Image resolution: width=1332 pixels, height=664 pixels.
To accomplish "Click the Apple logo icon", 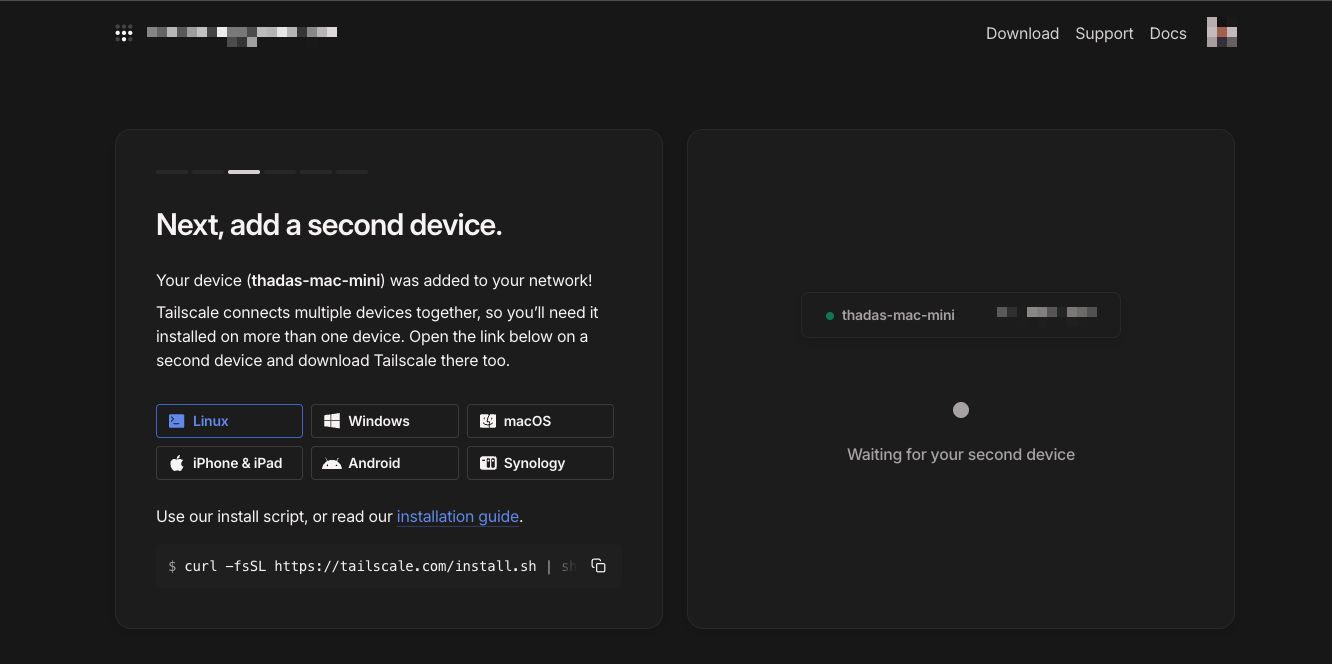I will (x=177, y=463).
